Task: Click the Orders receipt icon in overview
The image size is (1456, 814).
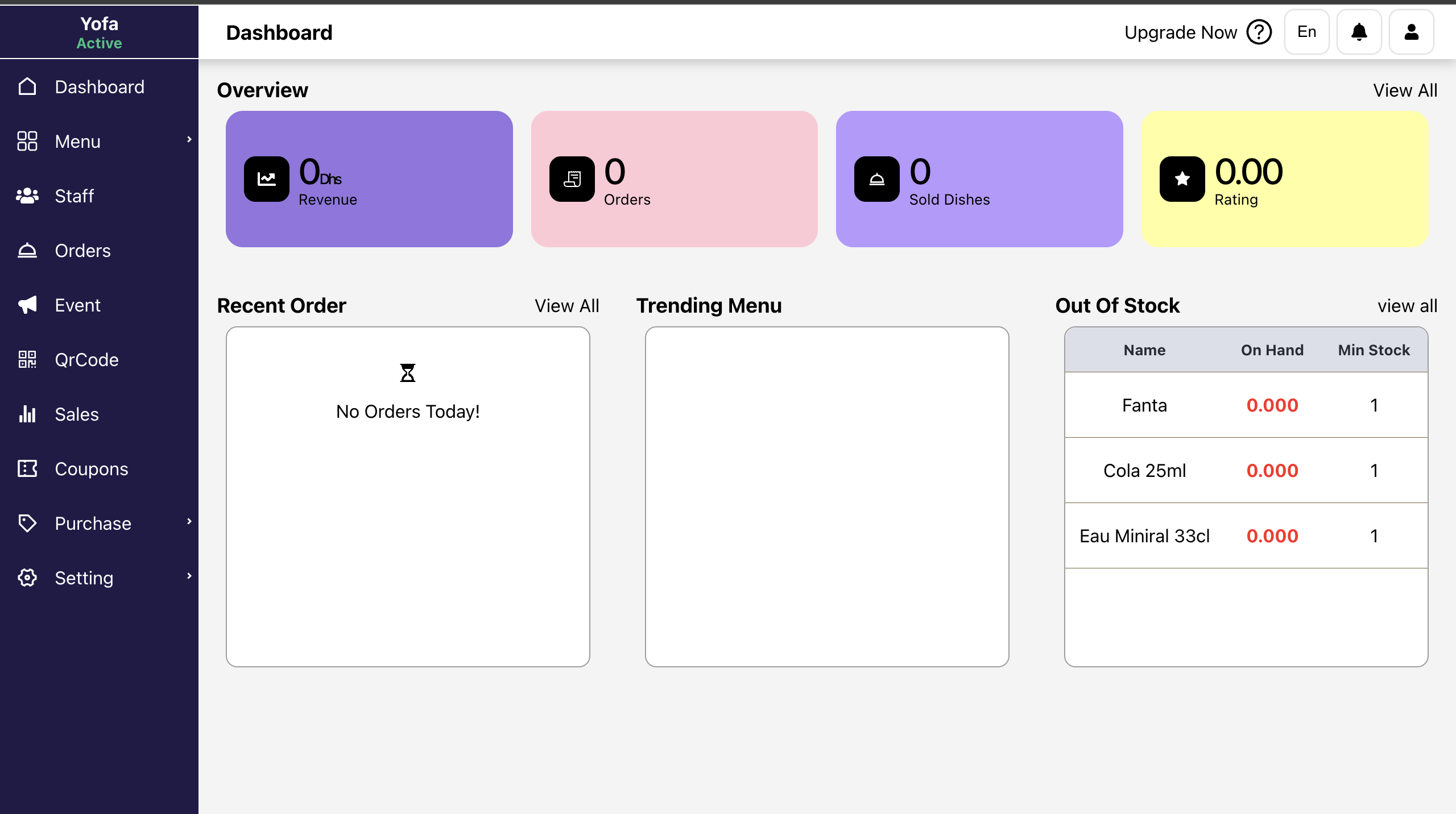Action: click(x=572, y=179)
